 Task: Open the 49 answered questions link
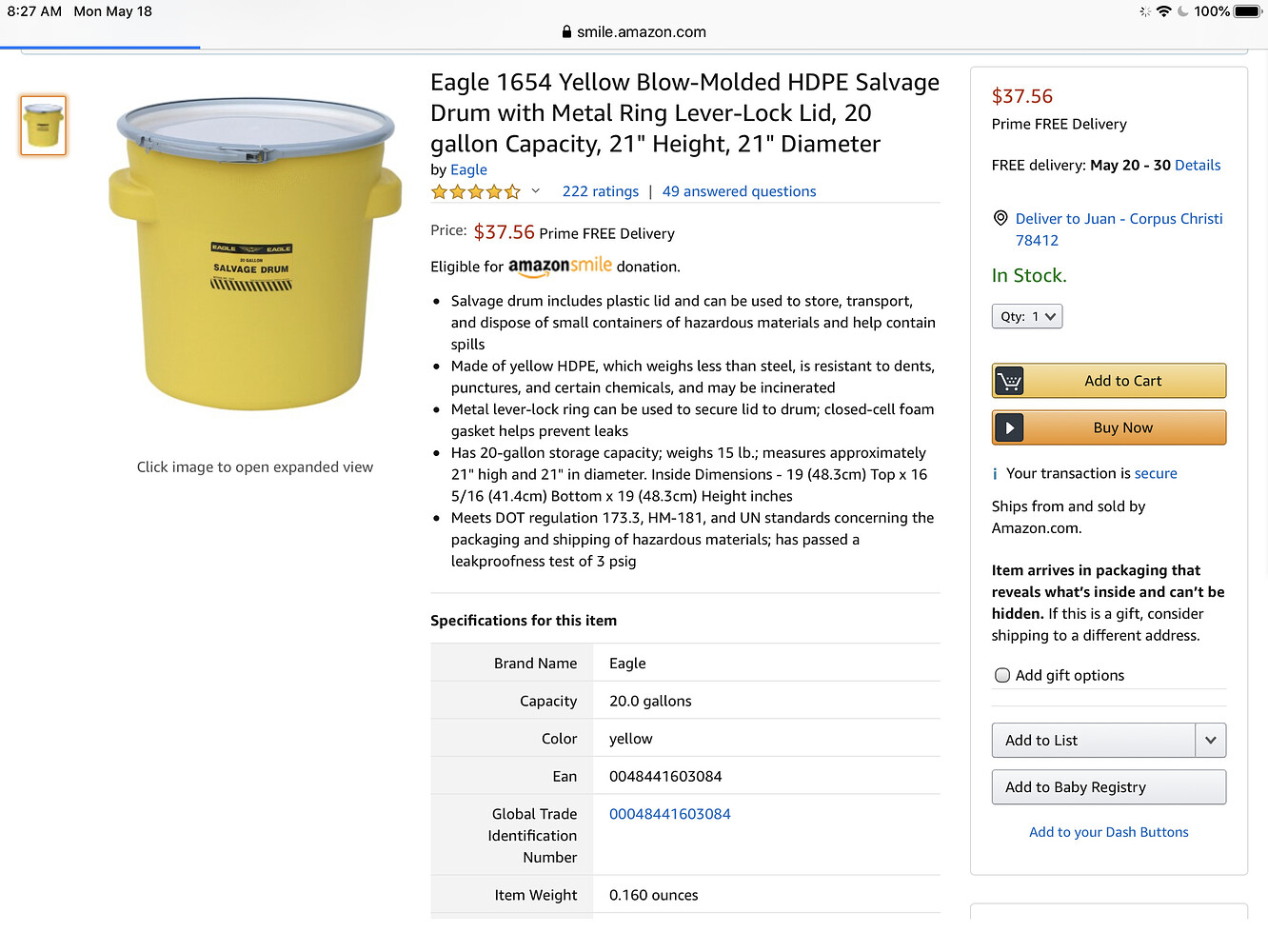(x=739, y=191)
